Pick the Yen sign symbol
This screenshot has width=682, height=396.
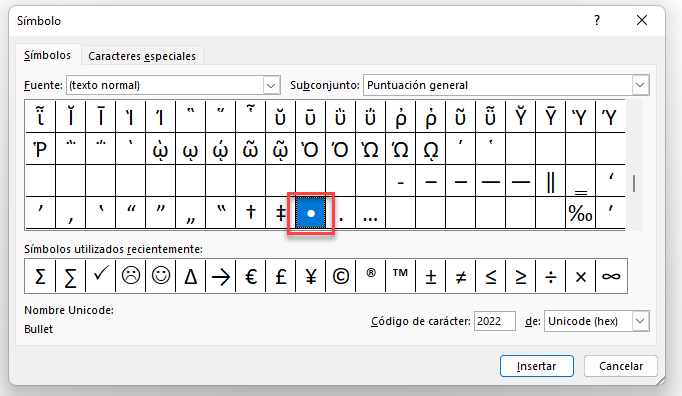(311, 276)
